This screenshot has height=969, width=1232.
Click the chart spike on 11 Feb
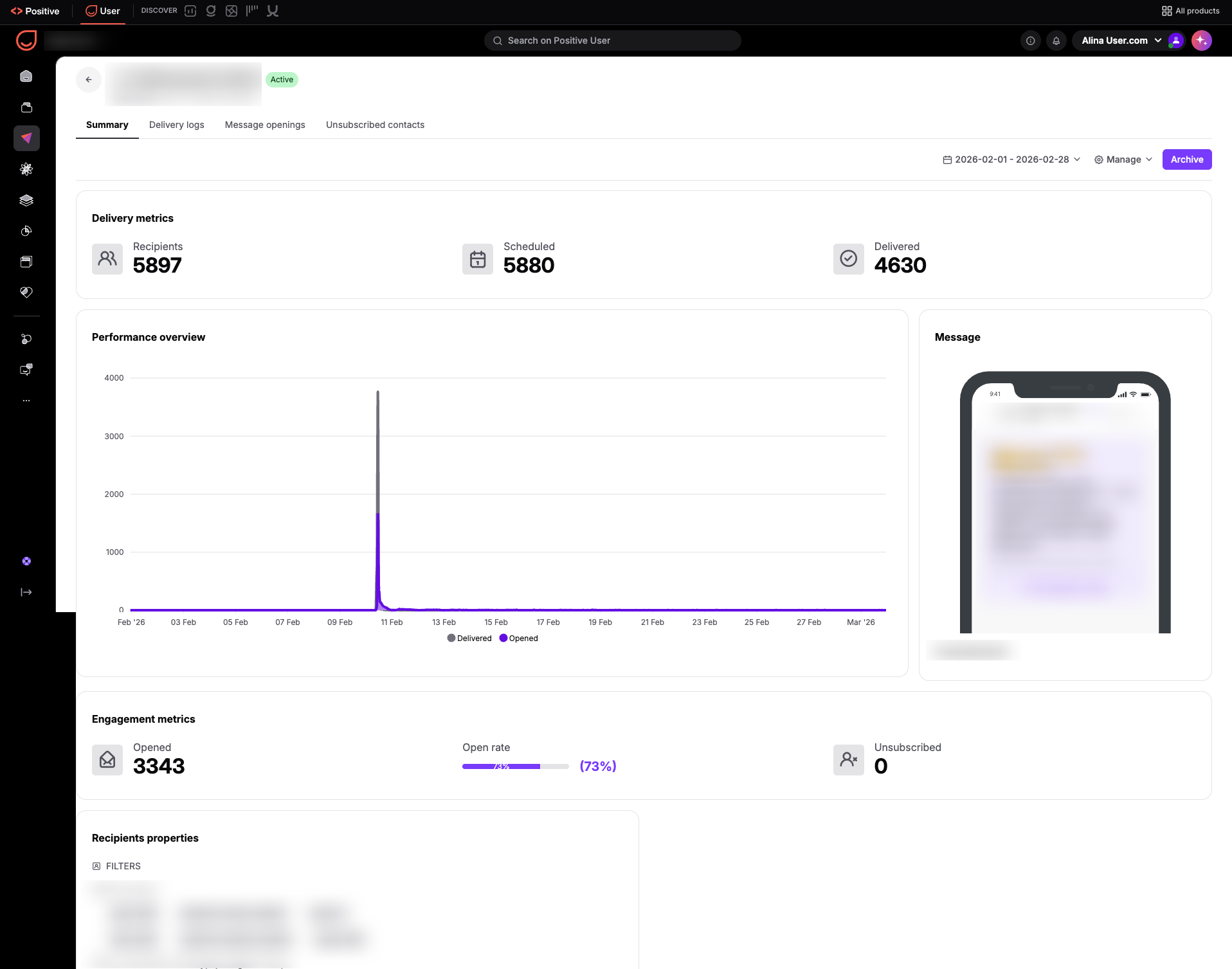378,500
